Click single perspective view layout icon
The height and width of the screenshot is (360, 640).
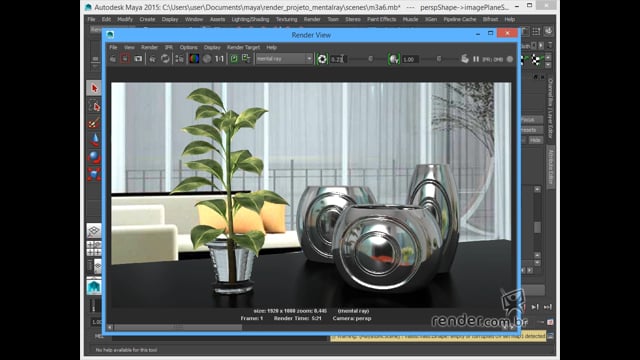(94, 231)
